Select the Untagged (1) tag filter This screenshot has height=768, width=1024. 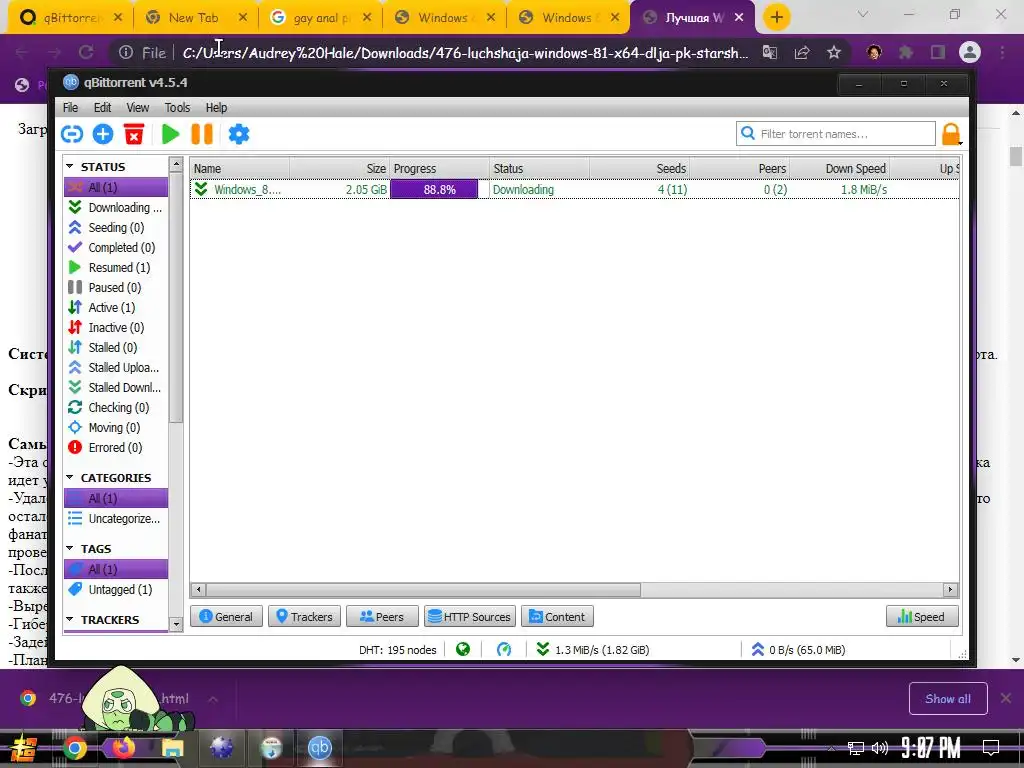(x=116, y=590)
